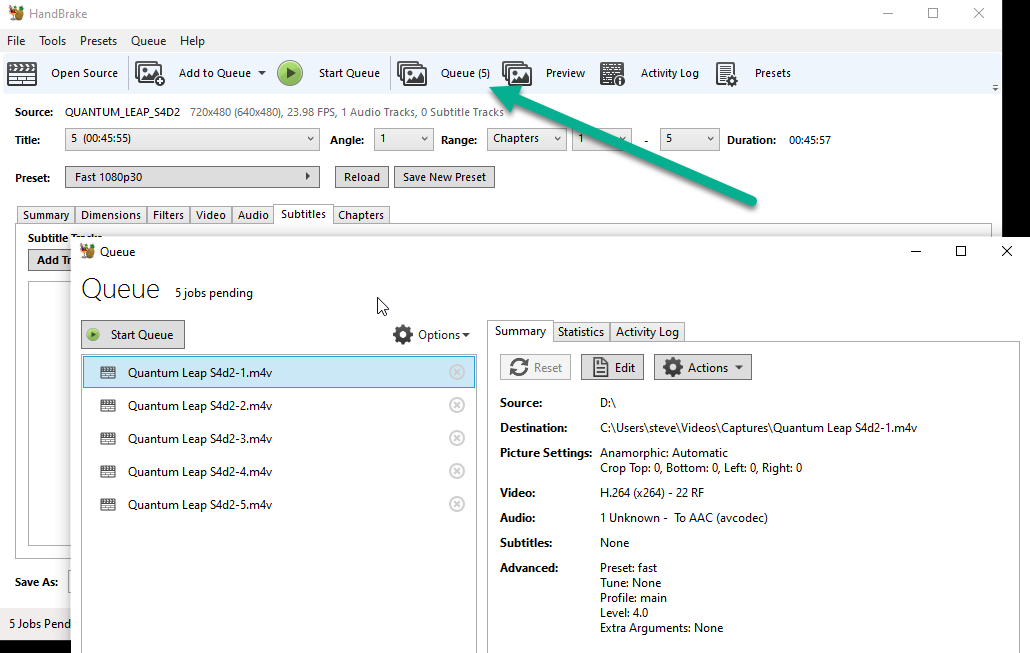Click the Preview icon in the toolbar

pyautogui.click(x=517, y=74)
